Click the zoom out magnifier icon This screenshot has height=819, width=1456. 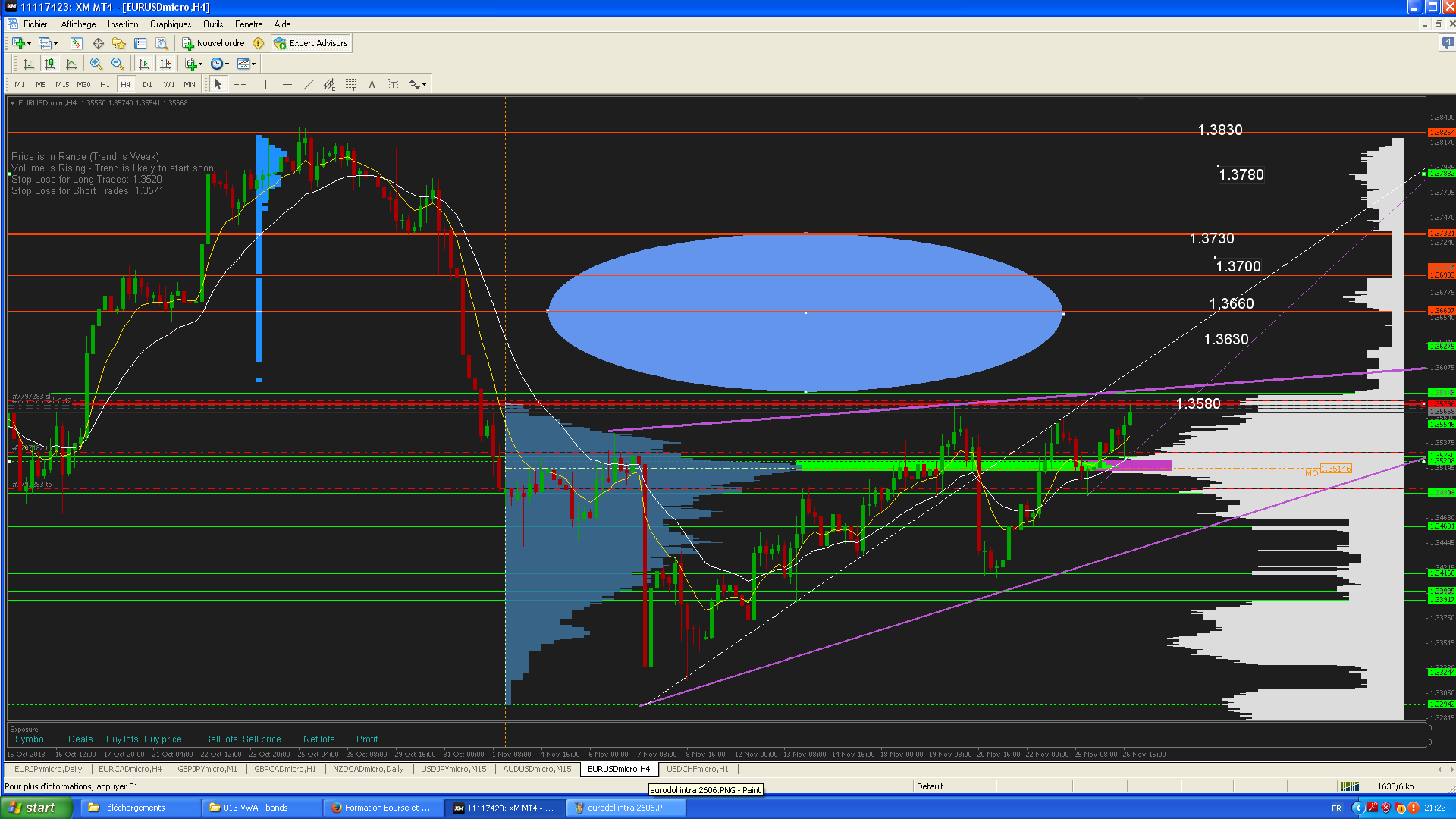pyautogui.click(x=118, y=64)
